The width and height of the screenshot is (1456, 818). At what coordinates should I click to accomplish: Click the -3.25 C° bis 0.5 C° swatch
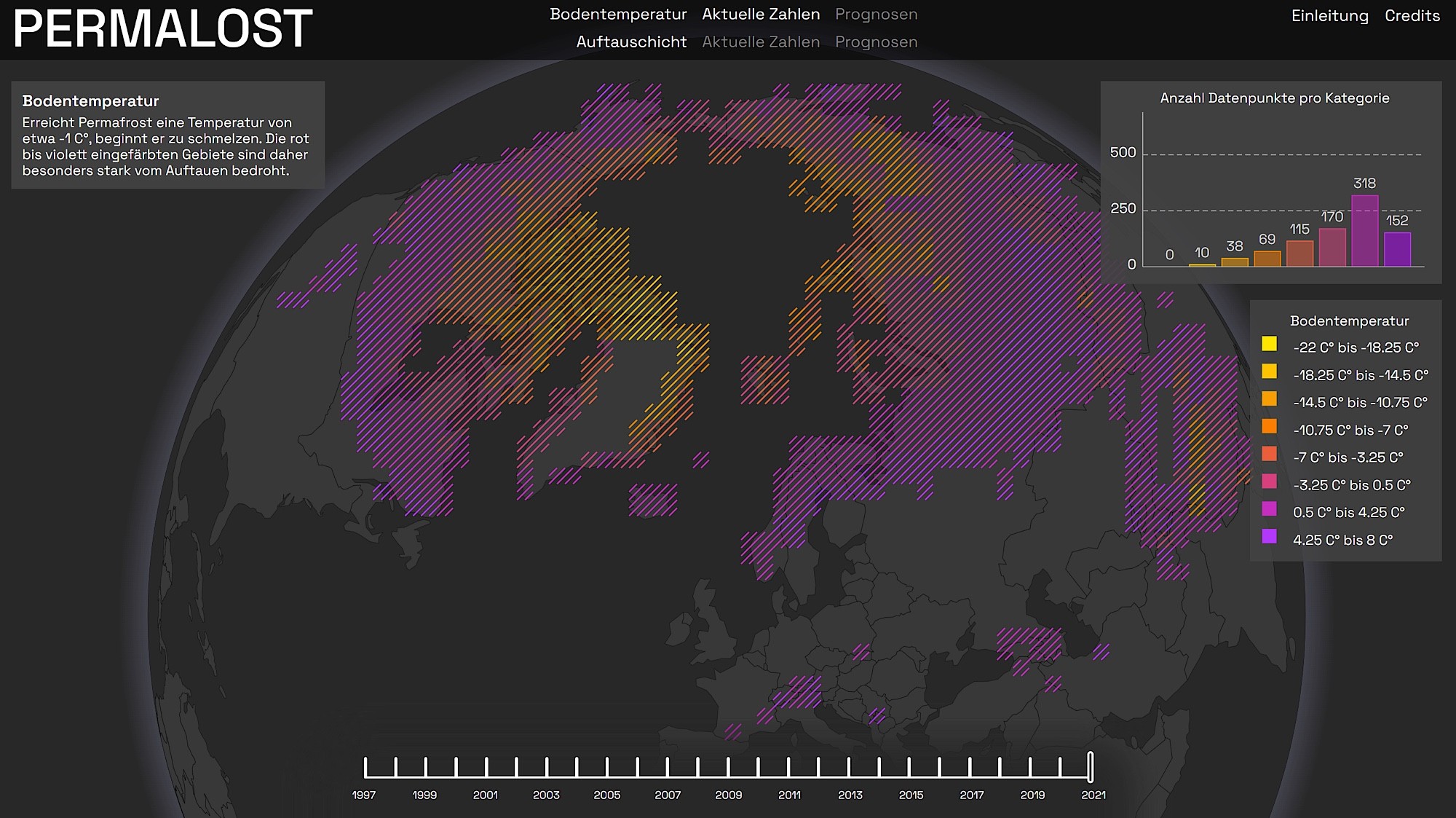(1269, 481)
